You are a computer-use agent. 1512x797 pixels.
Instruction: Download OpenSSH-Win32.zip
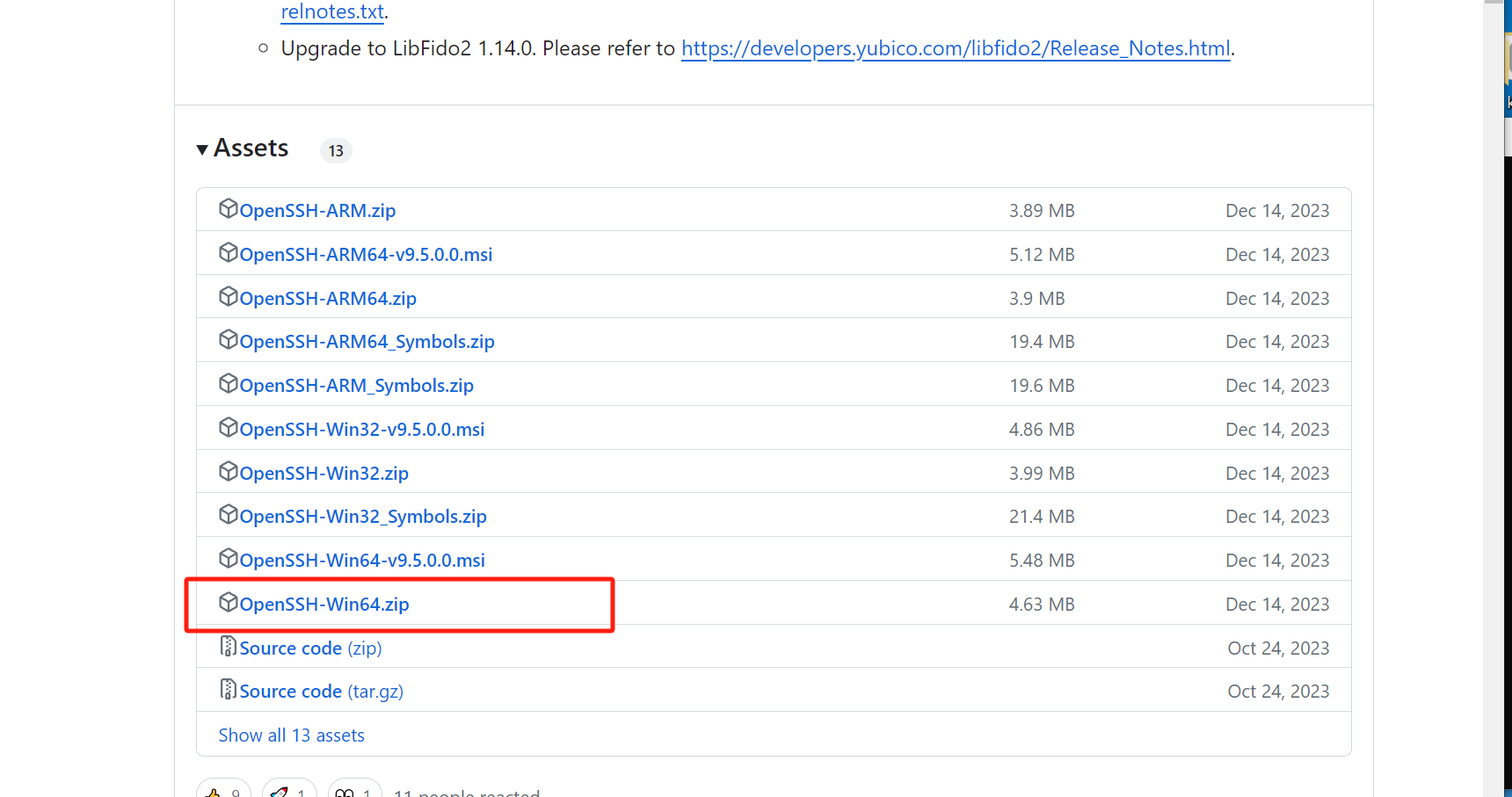[323, 474]
